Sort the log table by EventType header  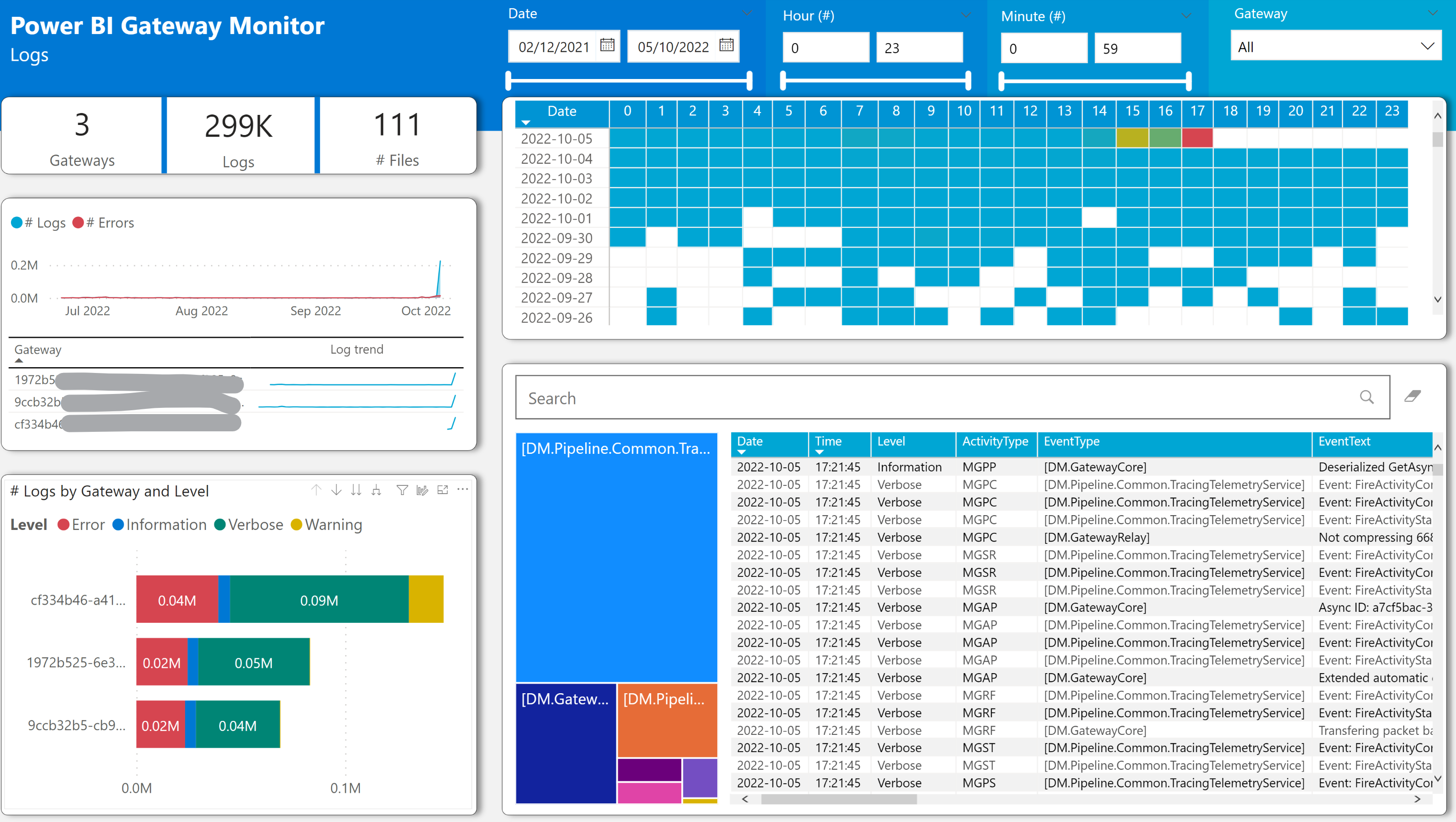point(1071,442)
